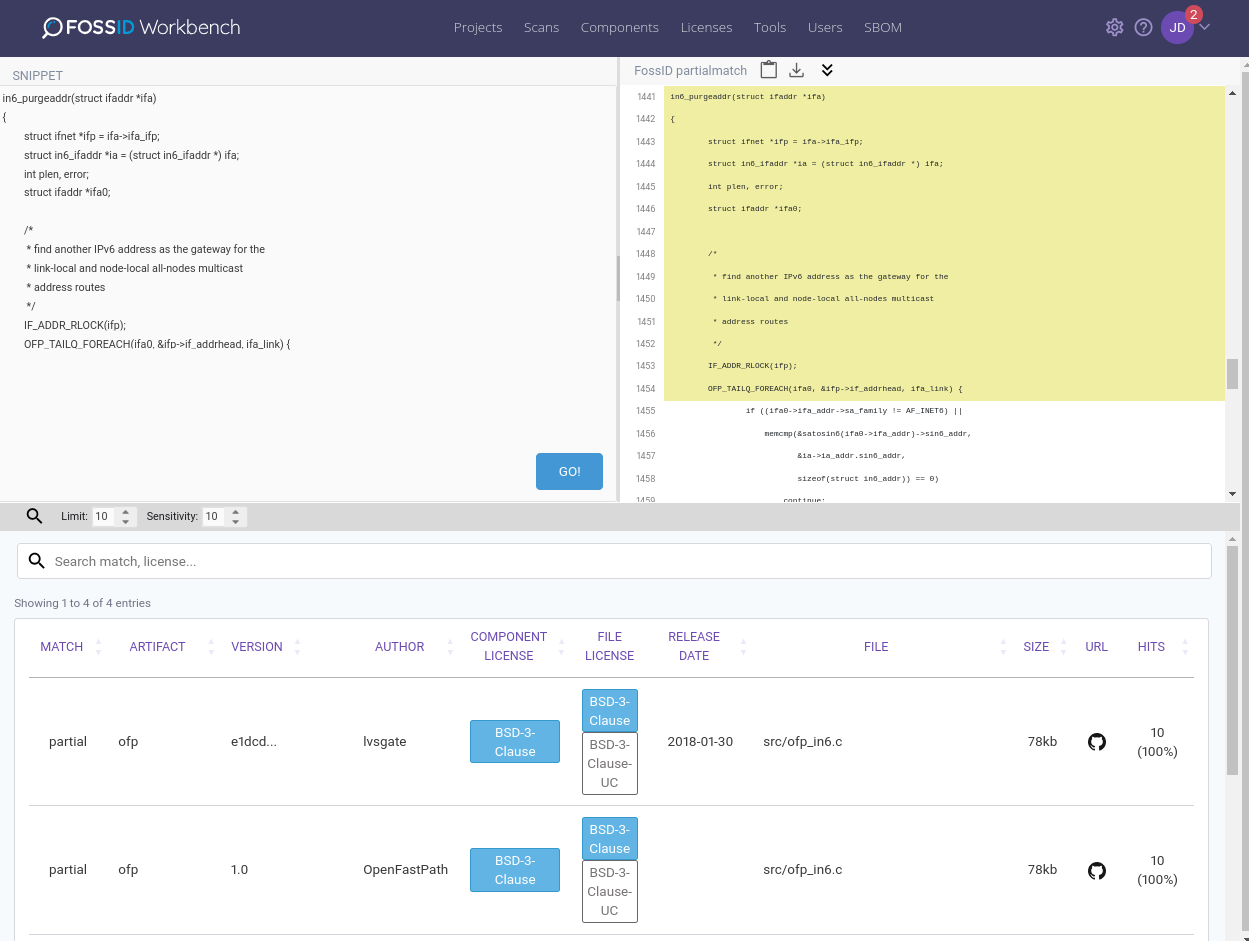Click the Search match, license field
This screenshot has width=1249, height=941.
coord(614,561)
